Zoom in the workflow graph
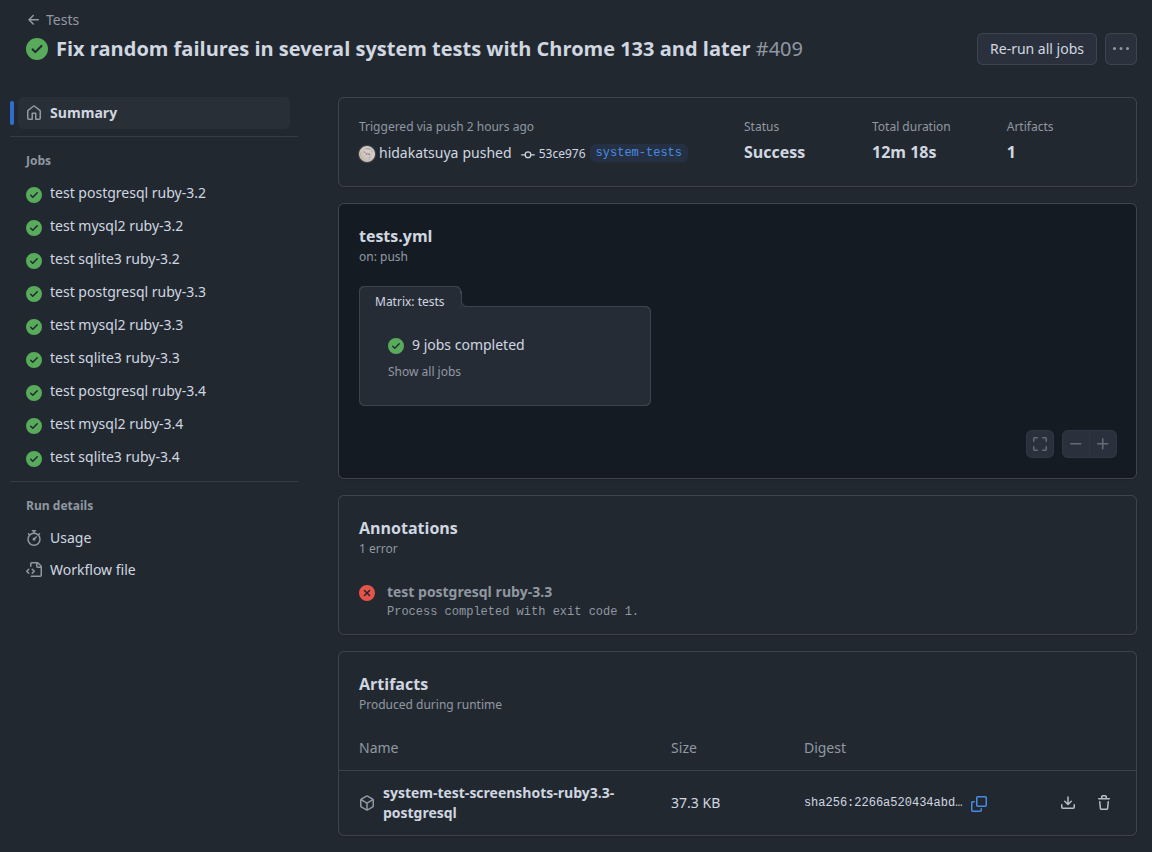1152x852 pixels. point(1103,444)
